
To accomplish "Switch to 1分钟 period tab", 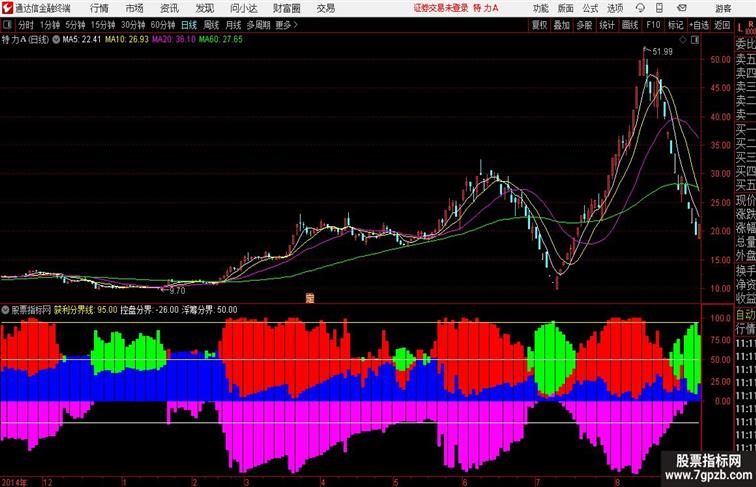I will pyautogui.click(x=49, y=25).
